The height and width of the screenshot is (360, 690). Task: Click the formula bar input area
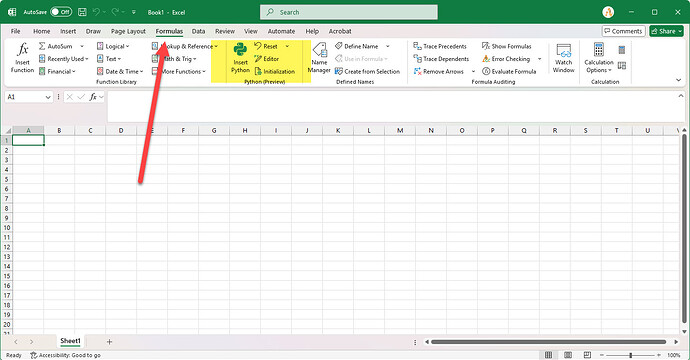[392, 106]
